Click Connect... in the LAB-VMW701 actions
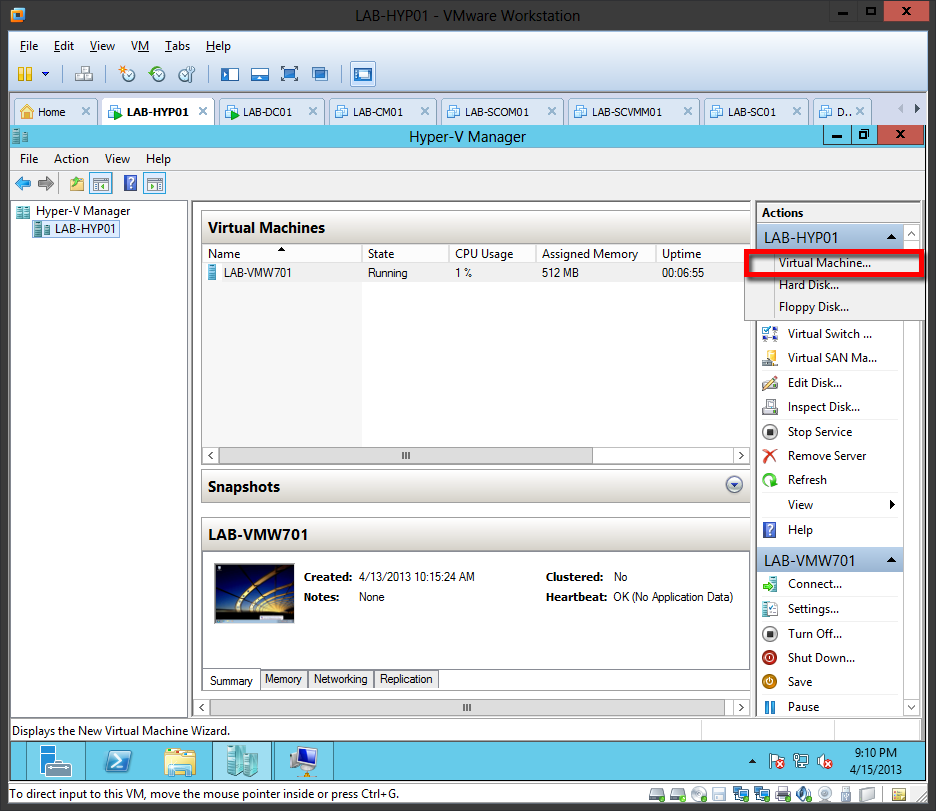This screenshot has height=811, width=936. (x=814, y=584)
